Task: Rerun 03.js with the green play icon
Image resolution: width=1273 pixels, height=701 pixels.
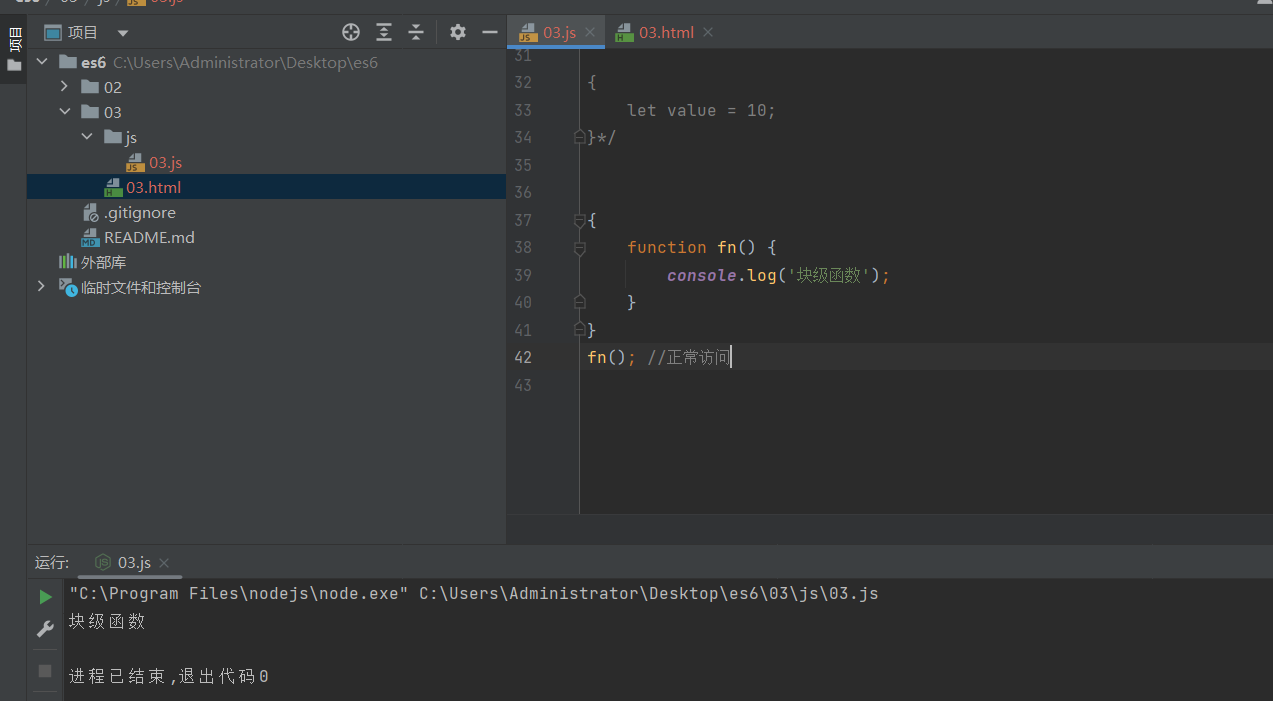Action: 45,597
